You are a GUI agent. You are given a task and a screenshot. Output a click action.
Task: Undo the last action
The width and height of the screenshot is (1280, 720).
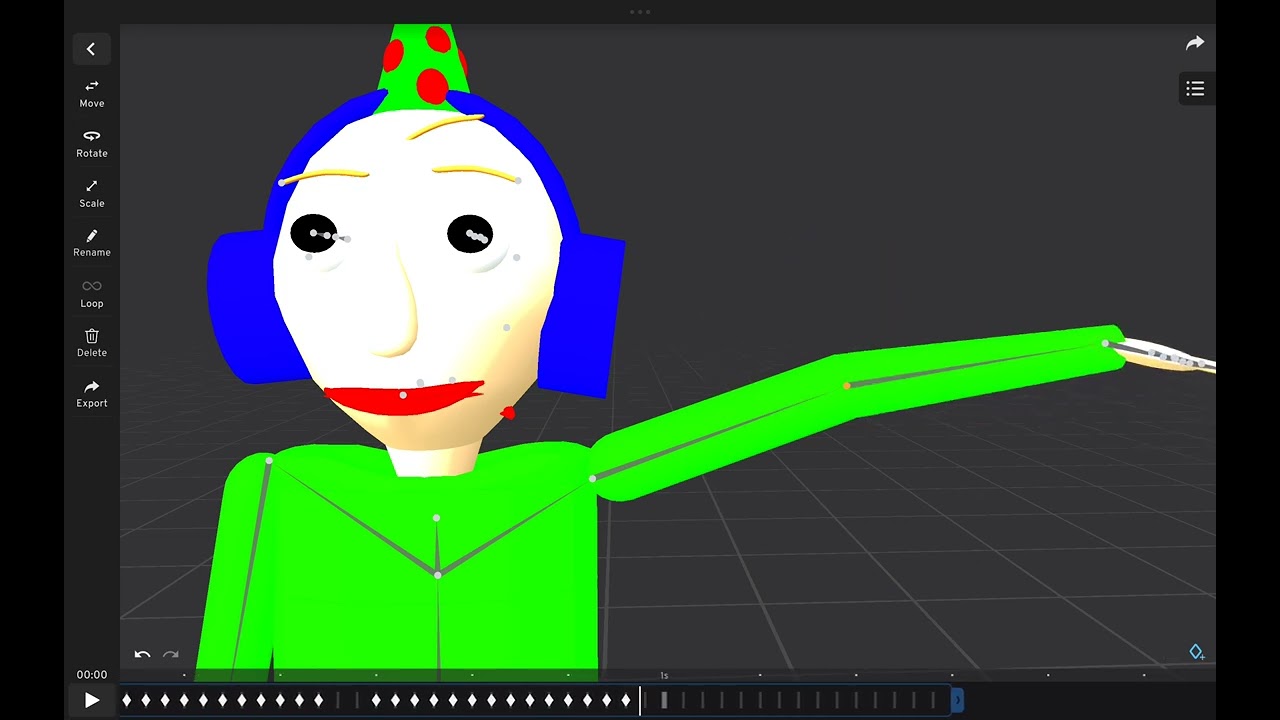tap(142, 655)
